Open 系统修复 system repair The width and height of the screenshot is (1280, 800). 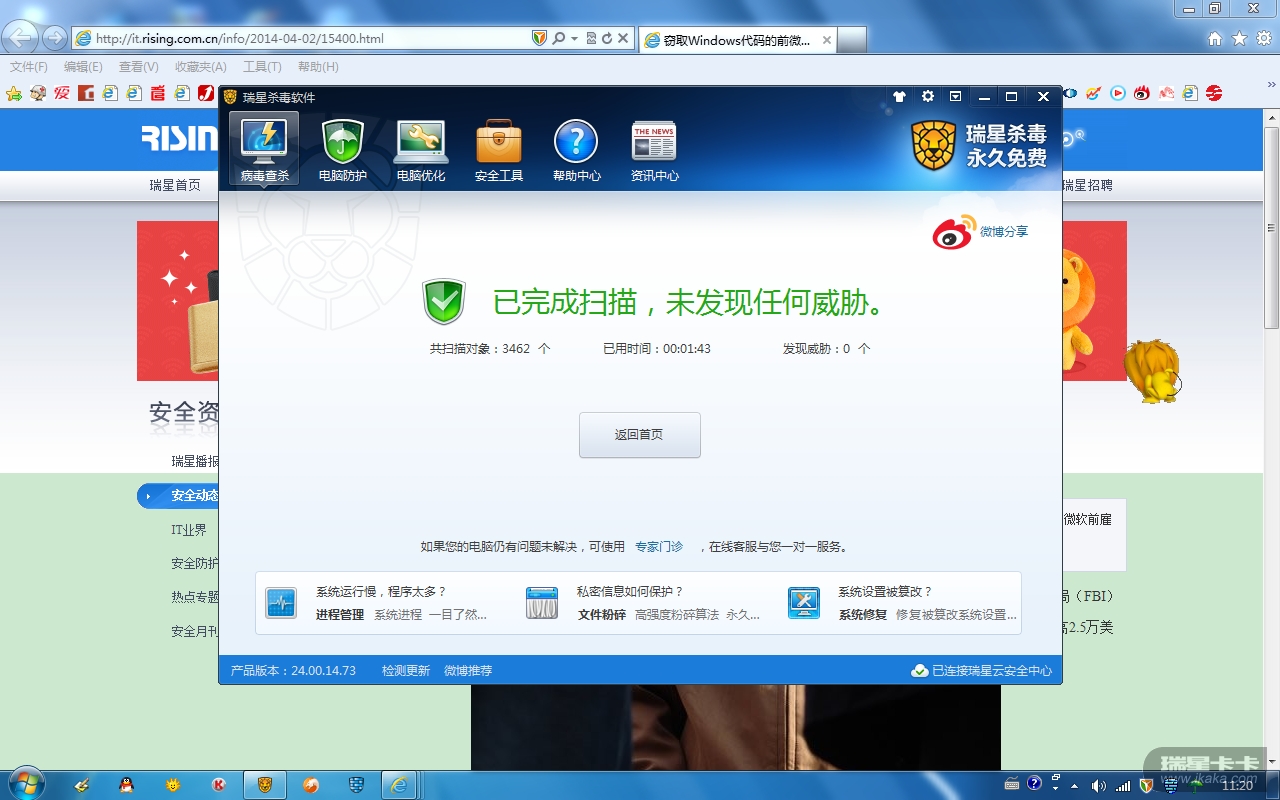coord(863,615)
